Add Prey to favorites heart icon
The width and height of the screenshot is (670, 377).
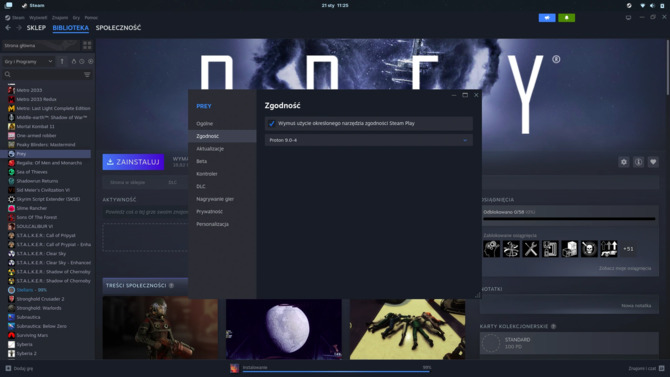pyautogui.click(x=653, y=162)
